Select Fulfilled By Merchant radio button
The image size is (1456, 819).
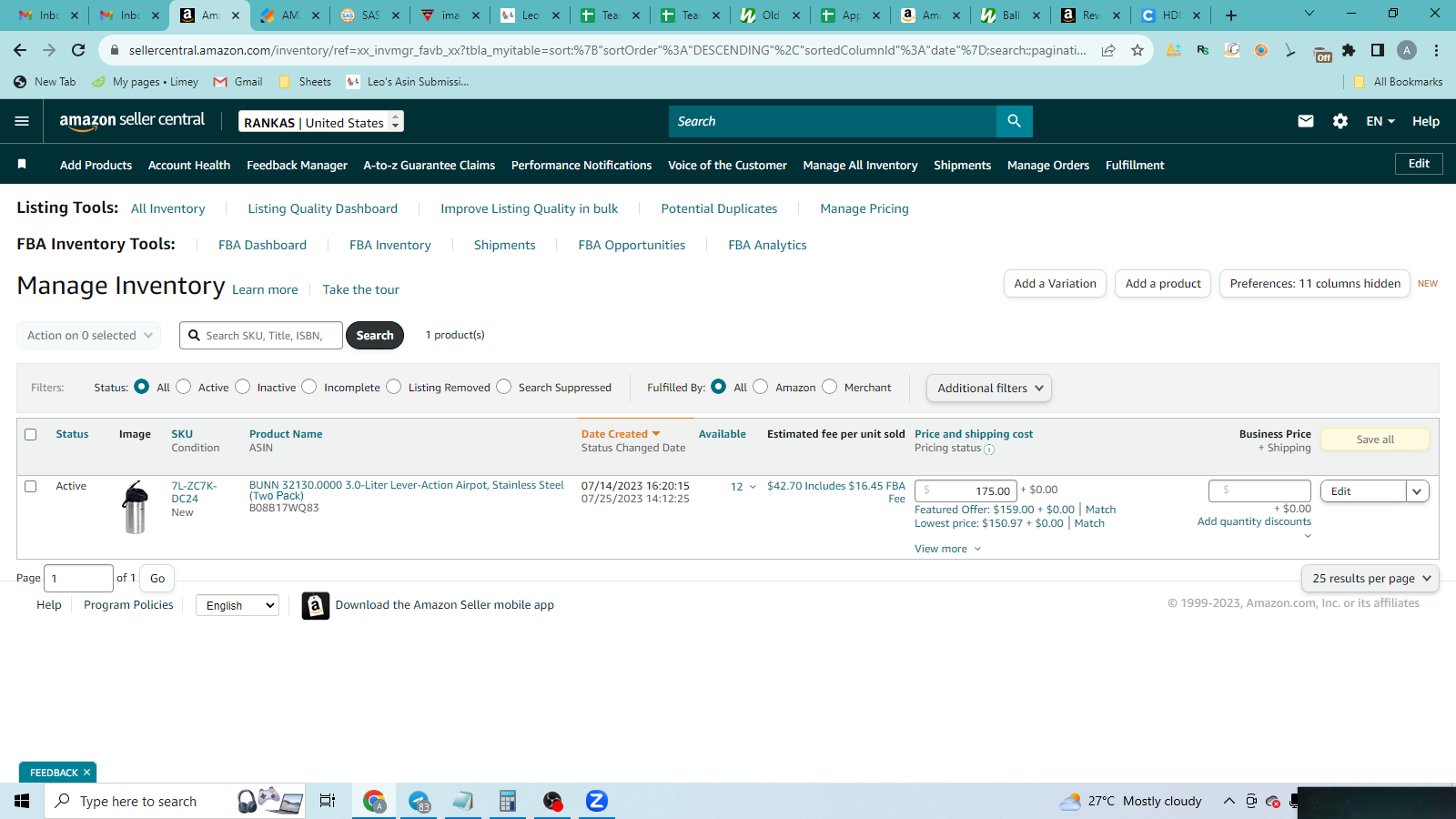[x=829, y=386]
